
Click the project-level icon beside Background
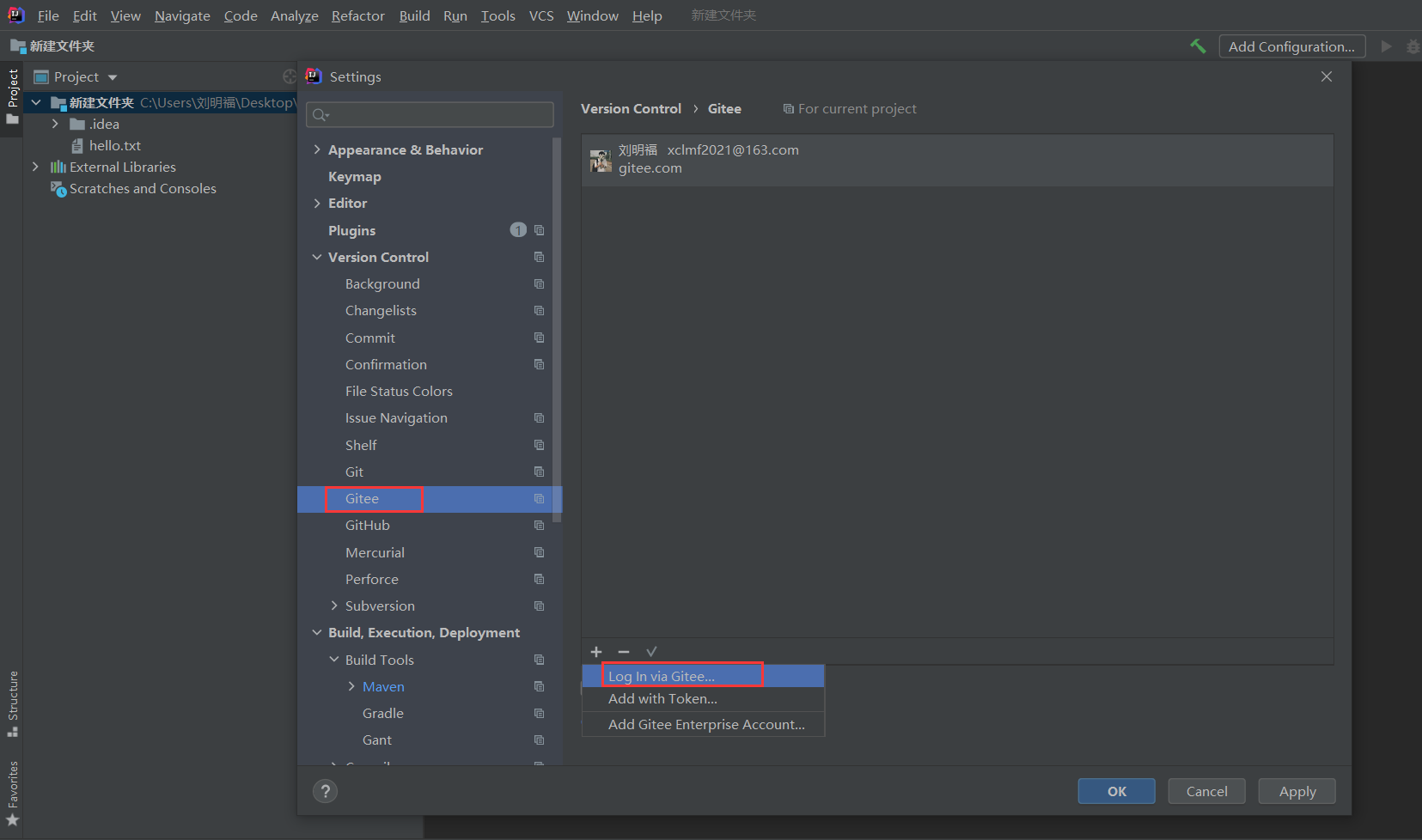(x=539, y=283)
